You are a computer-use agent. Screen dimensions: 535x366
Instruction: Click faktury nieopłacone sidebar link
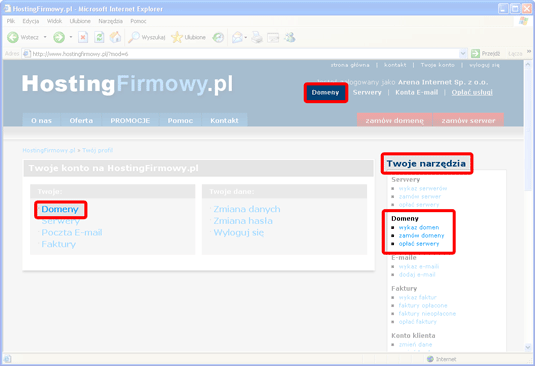pyautogui.click(x=427, y=313)
